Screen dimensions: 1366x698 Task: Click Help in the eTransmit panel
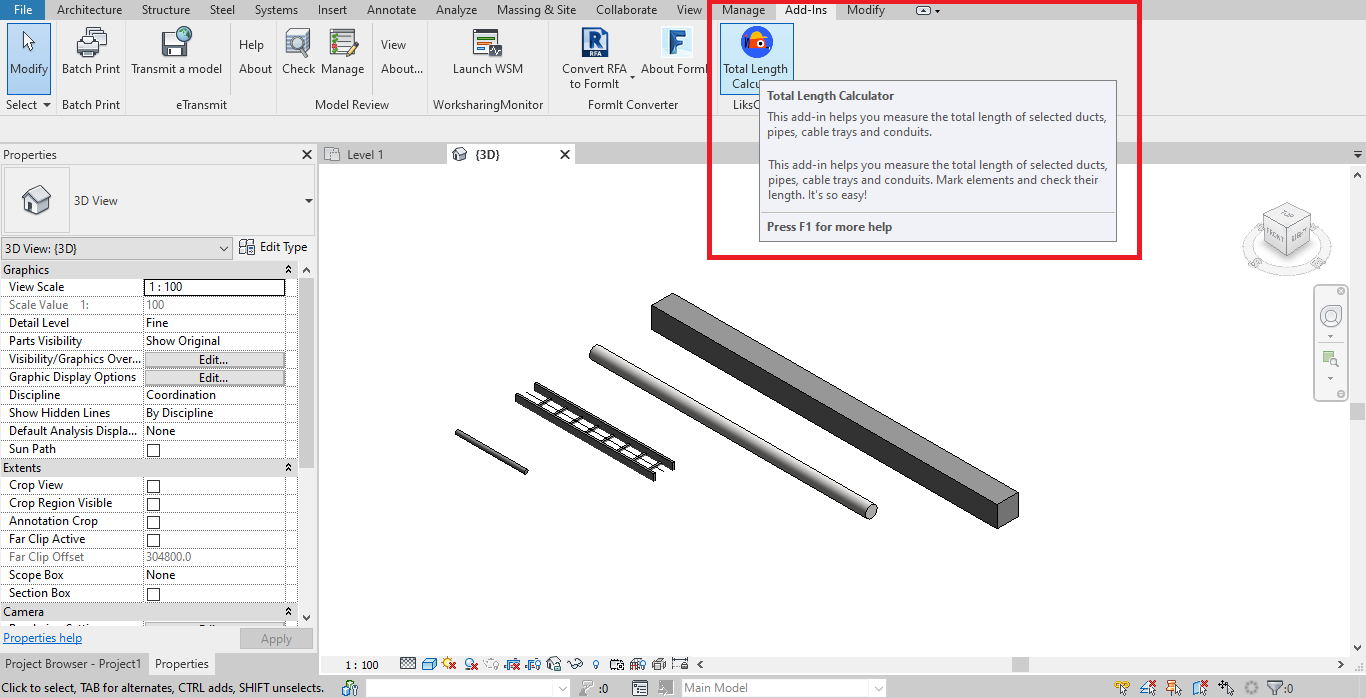point(252,45)
